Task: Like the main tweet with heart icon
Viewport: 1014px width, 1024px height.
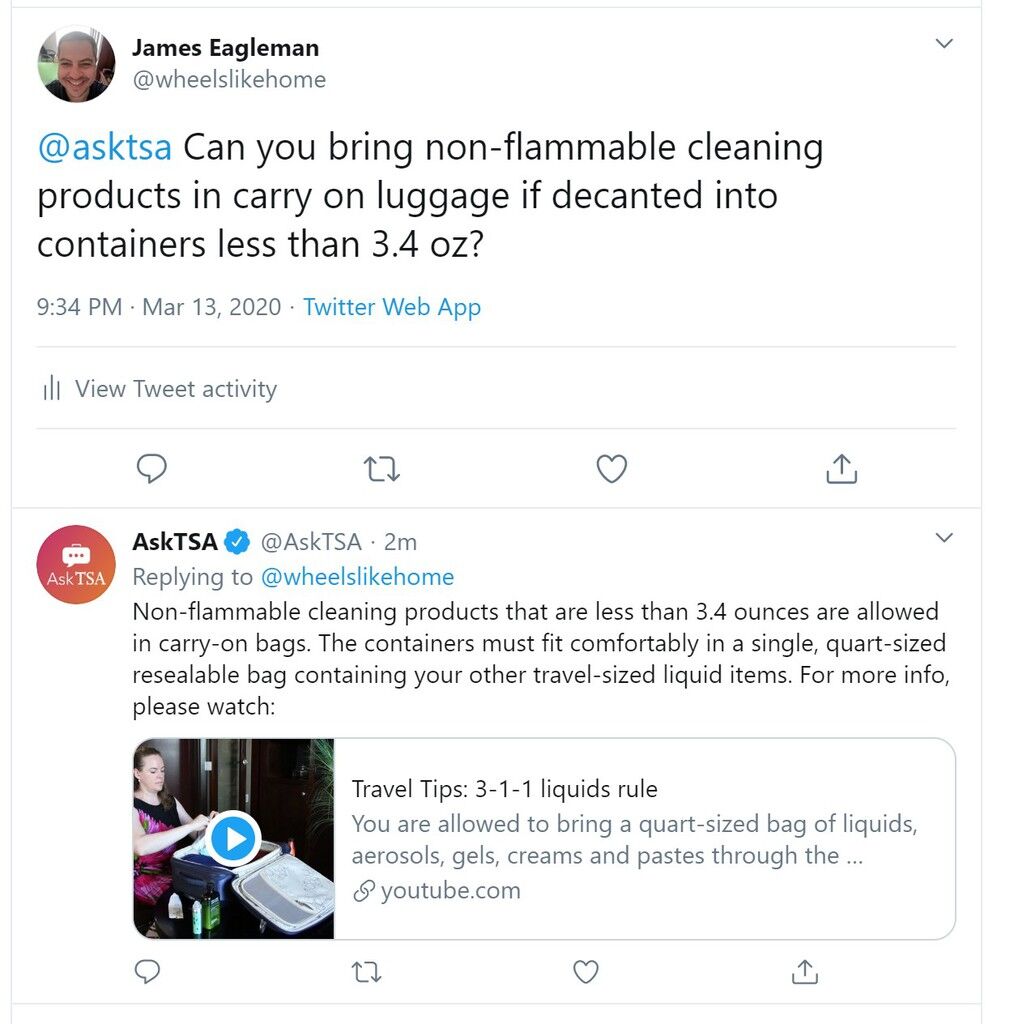Action: click(612, 469)
